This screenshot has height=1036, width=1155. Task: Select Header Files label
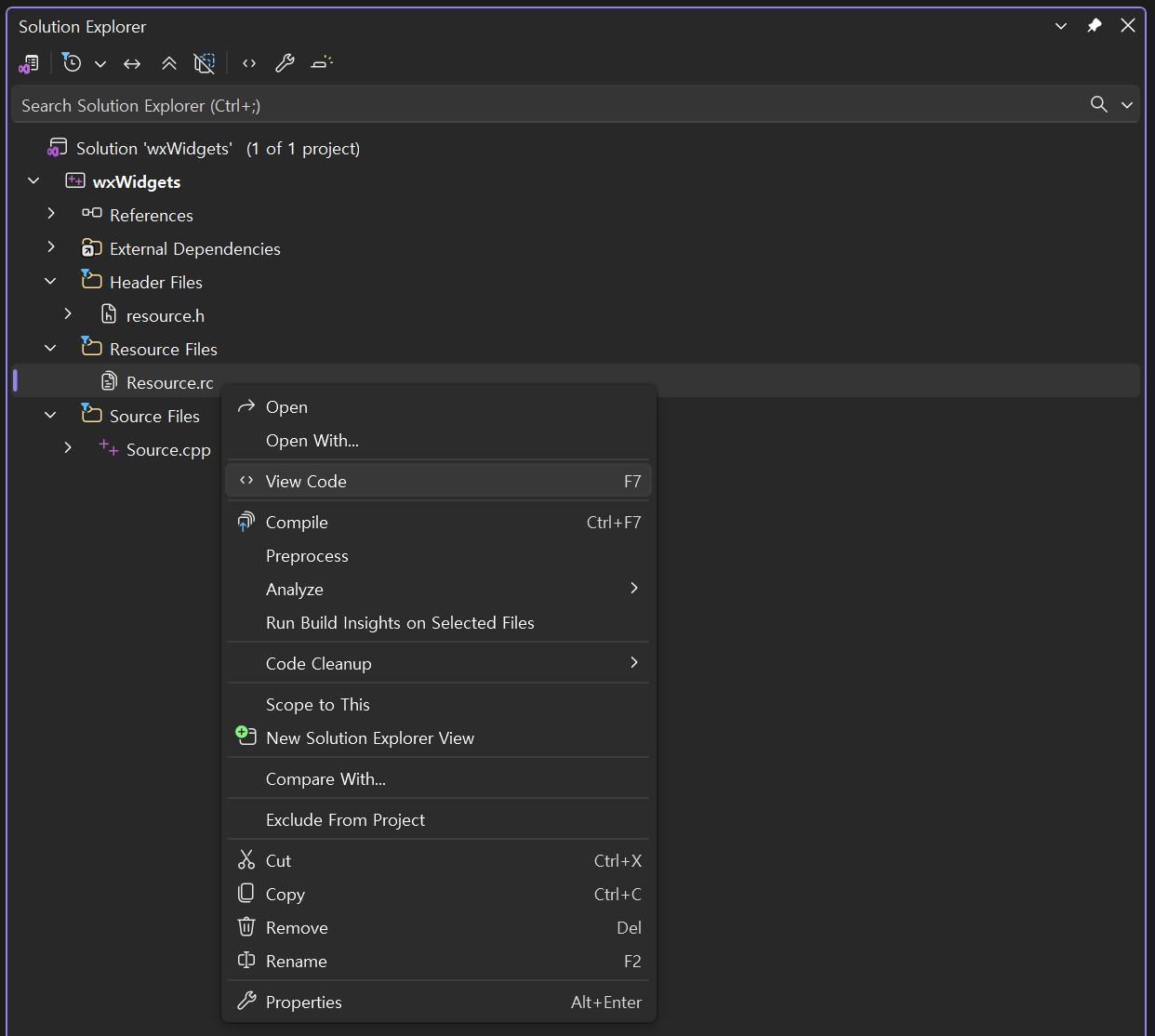click(x=156, y=283)
